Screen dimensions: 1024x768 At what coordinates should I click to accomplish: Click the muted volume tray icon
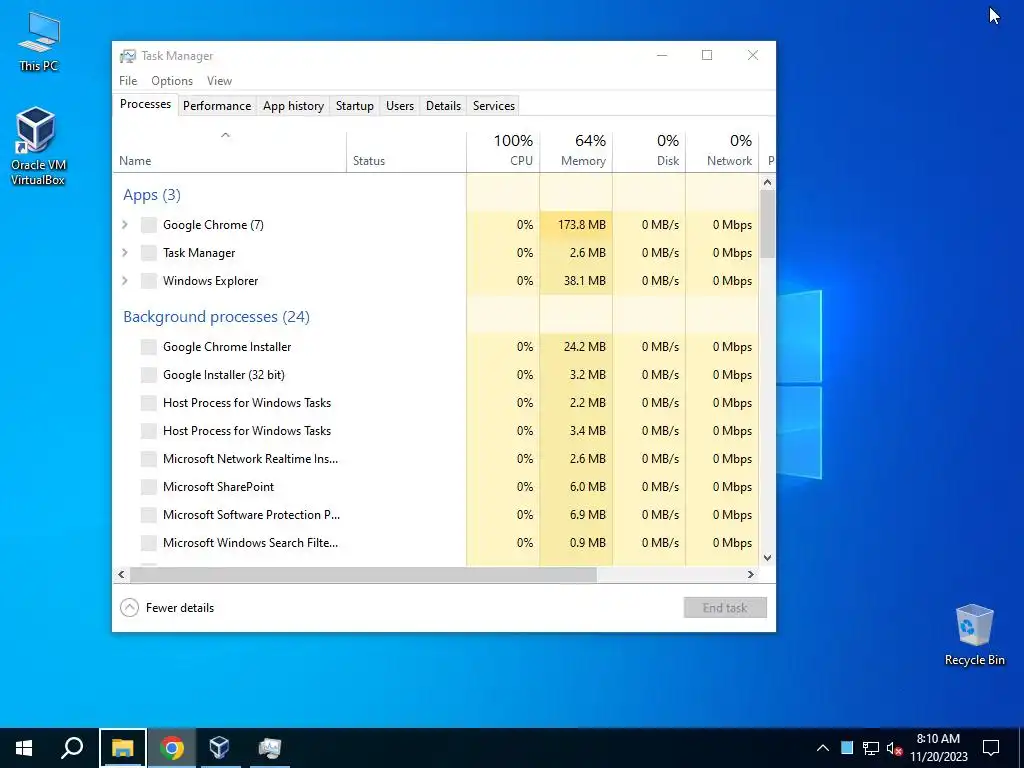(x=894, y=748)
